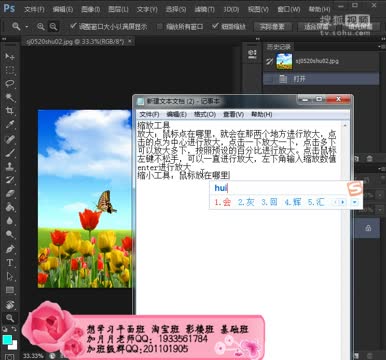Viewport: 386px width, 360px height.
Task: Click the Zoom In mode icon
Action: [x=41, y=27]
